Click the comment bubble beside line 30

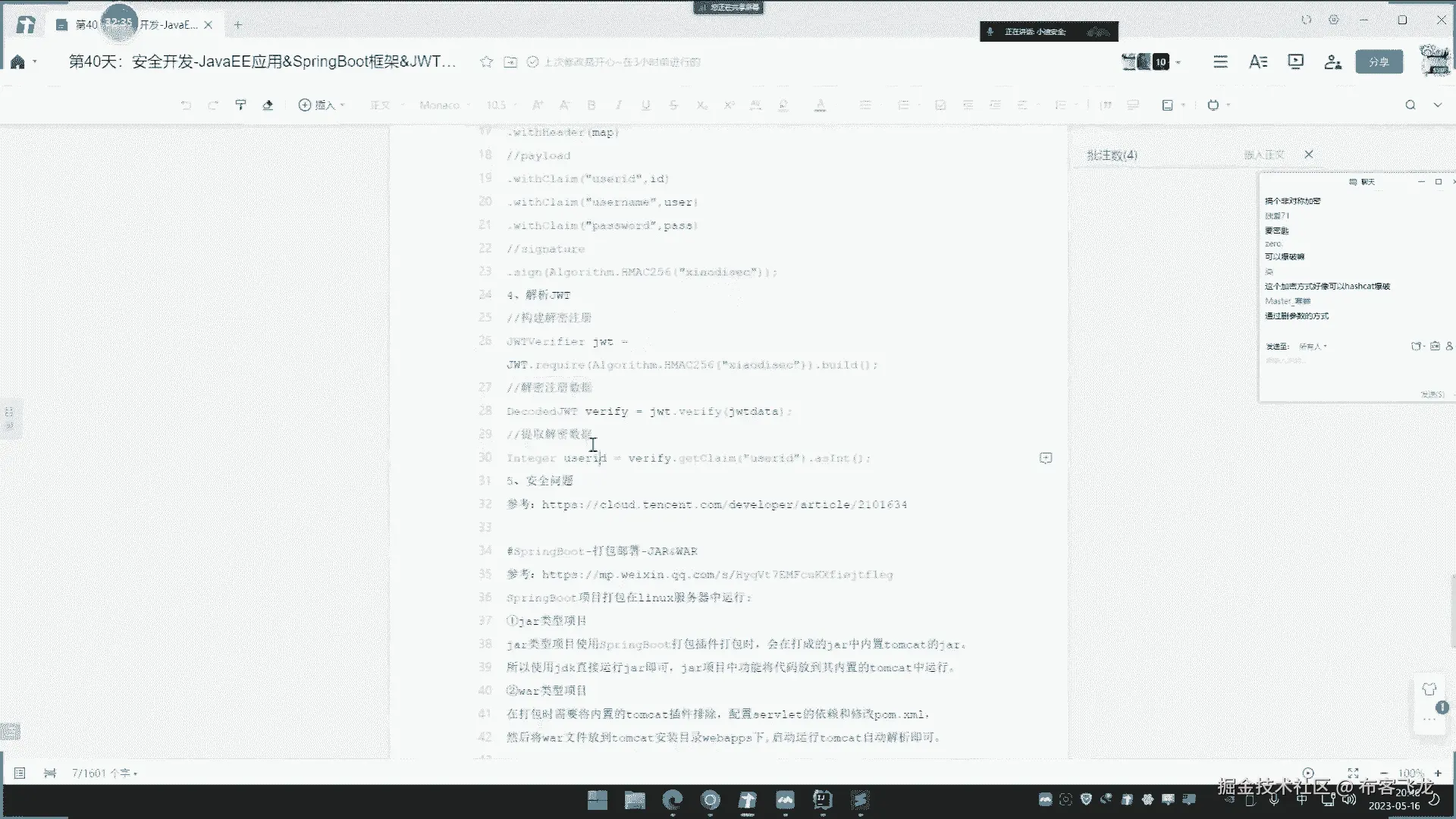1045,458
